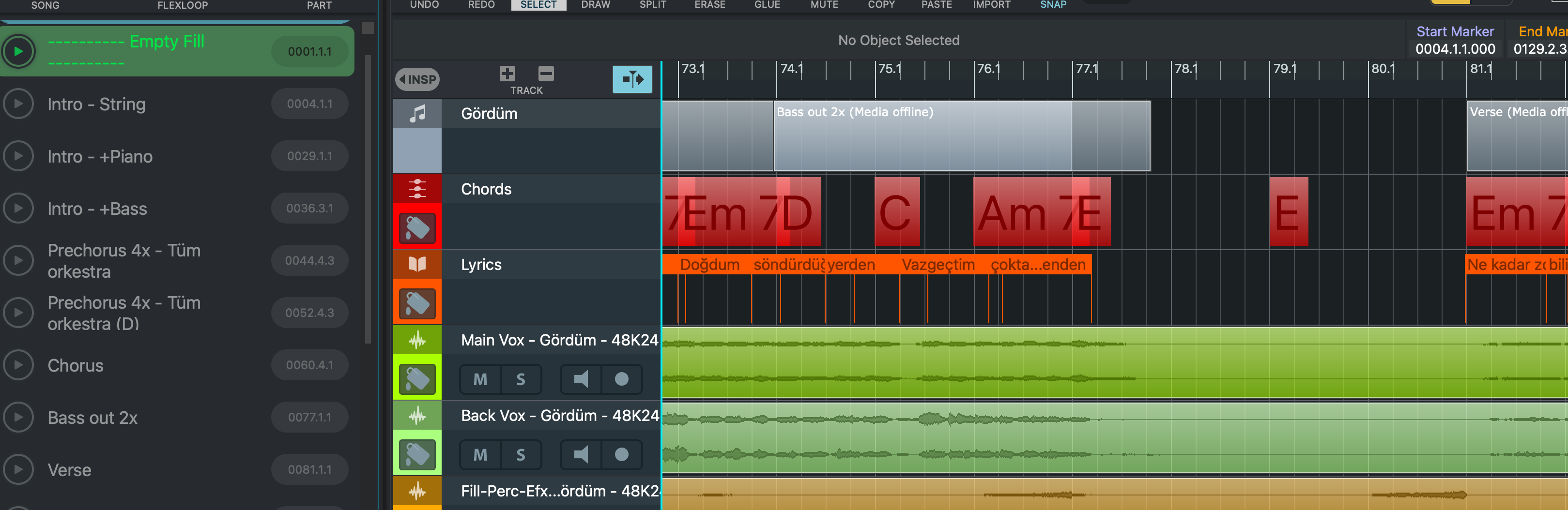1568x510 pixels.
Task: Click the Fill-Perc-Efx track waveform icon
Action: click(417, 491)
